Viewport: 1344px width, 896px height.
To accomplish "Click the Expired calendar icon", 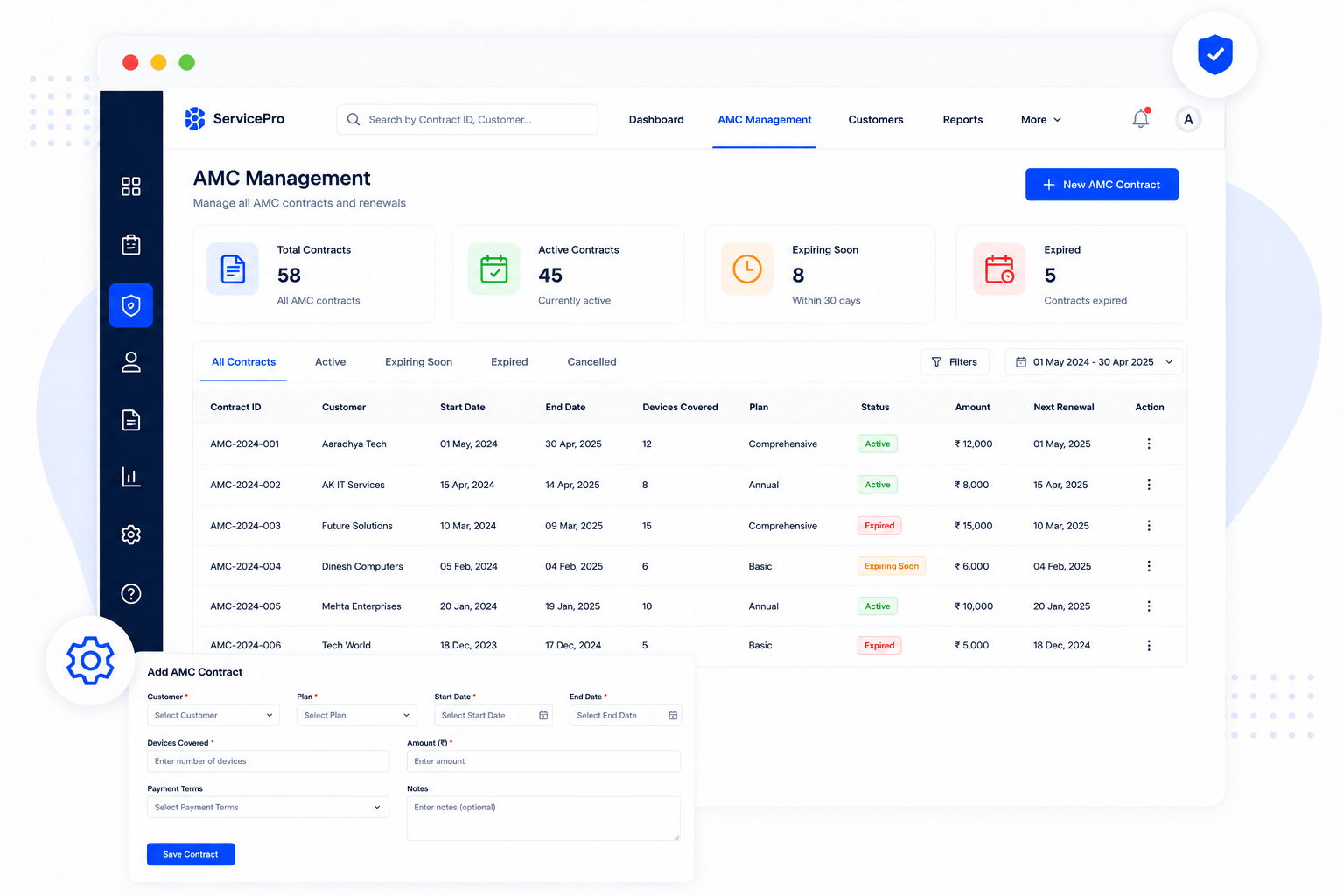I will tap(999, 269).
